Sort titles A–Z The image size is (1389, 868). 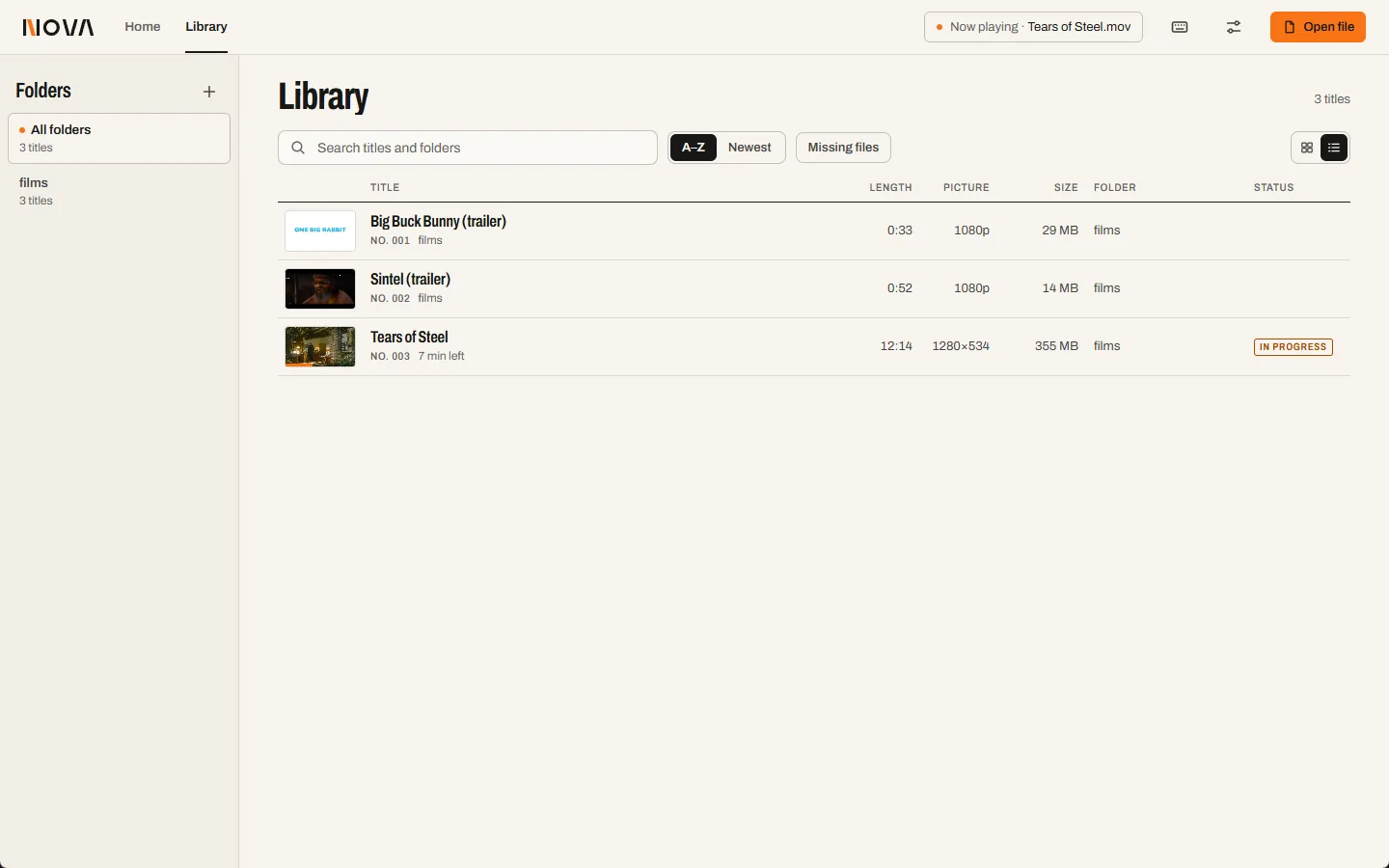694,148
